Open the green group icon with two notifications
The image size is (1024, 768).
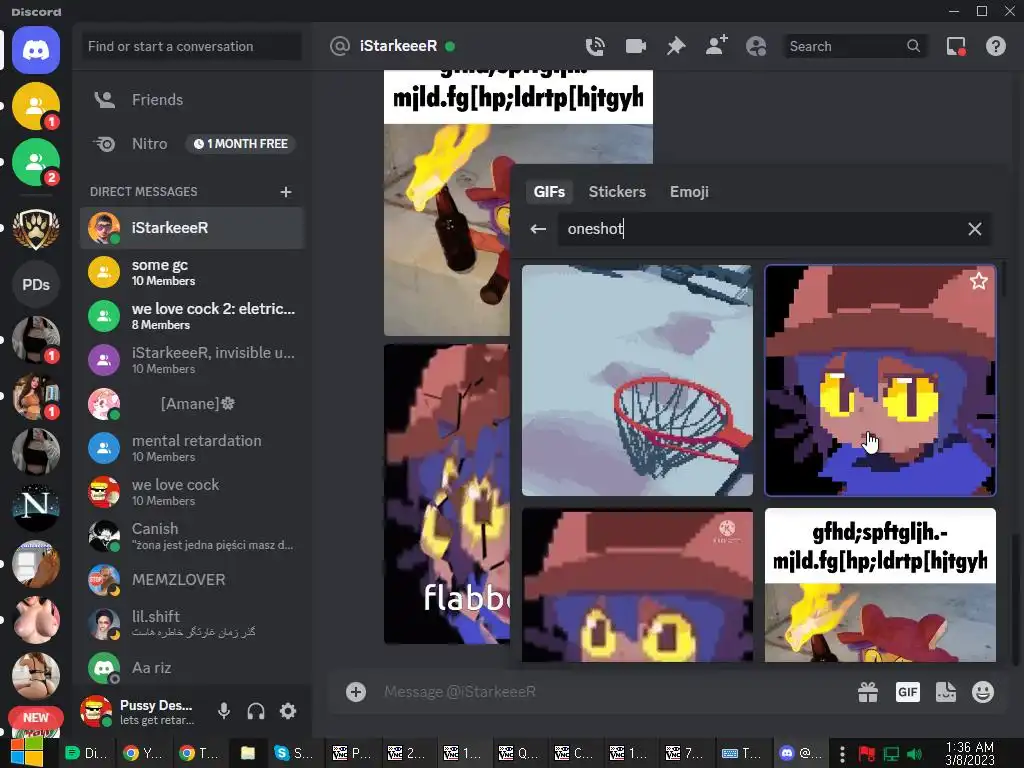coord(36,162)
